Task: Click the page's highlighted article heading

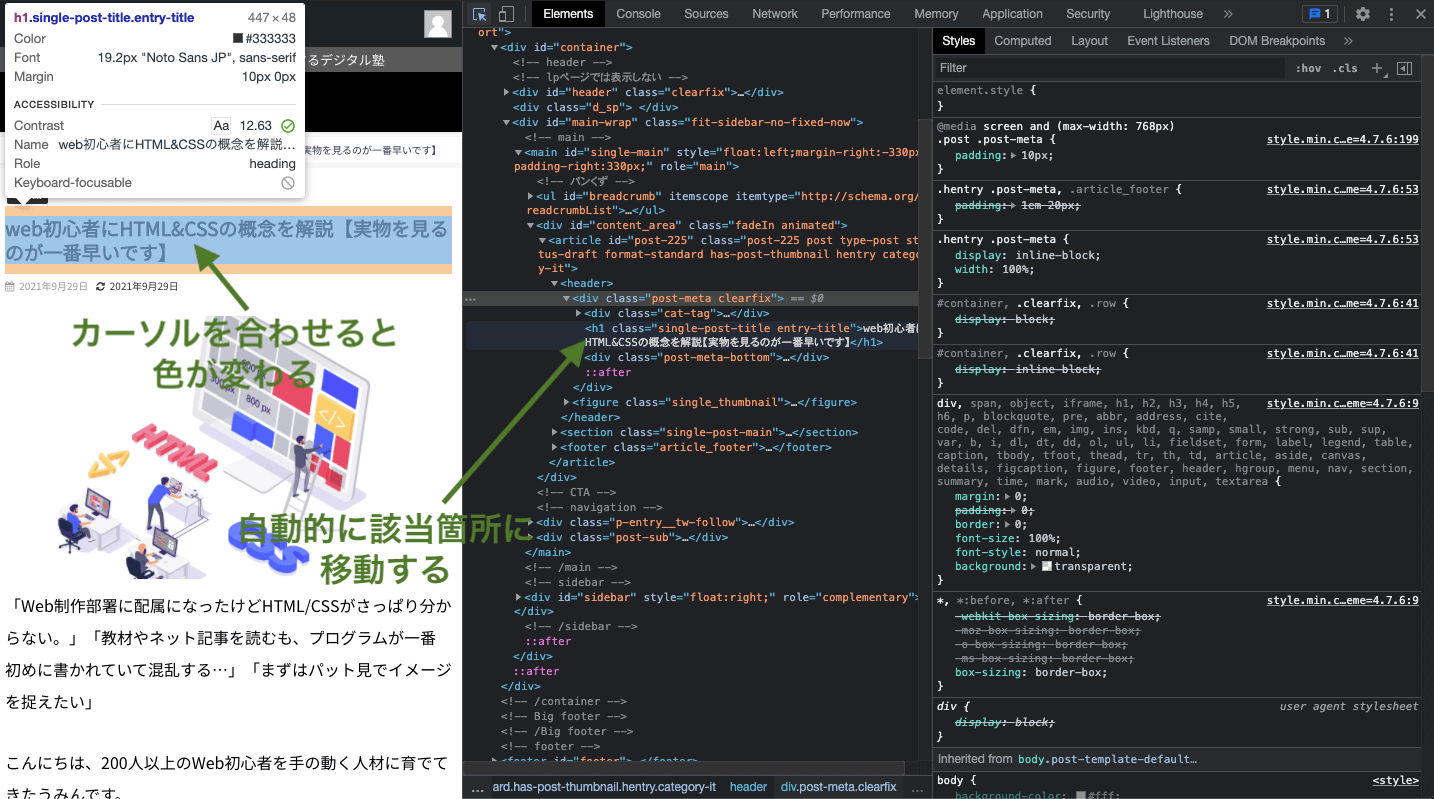Action: [228, 240]
